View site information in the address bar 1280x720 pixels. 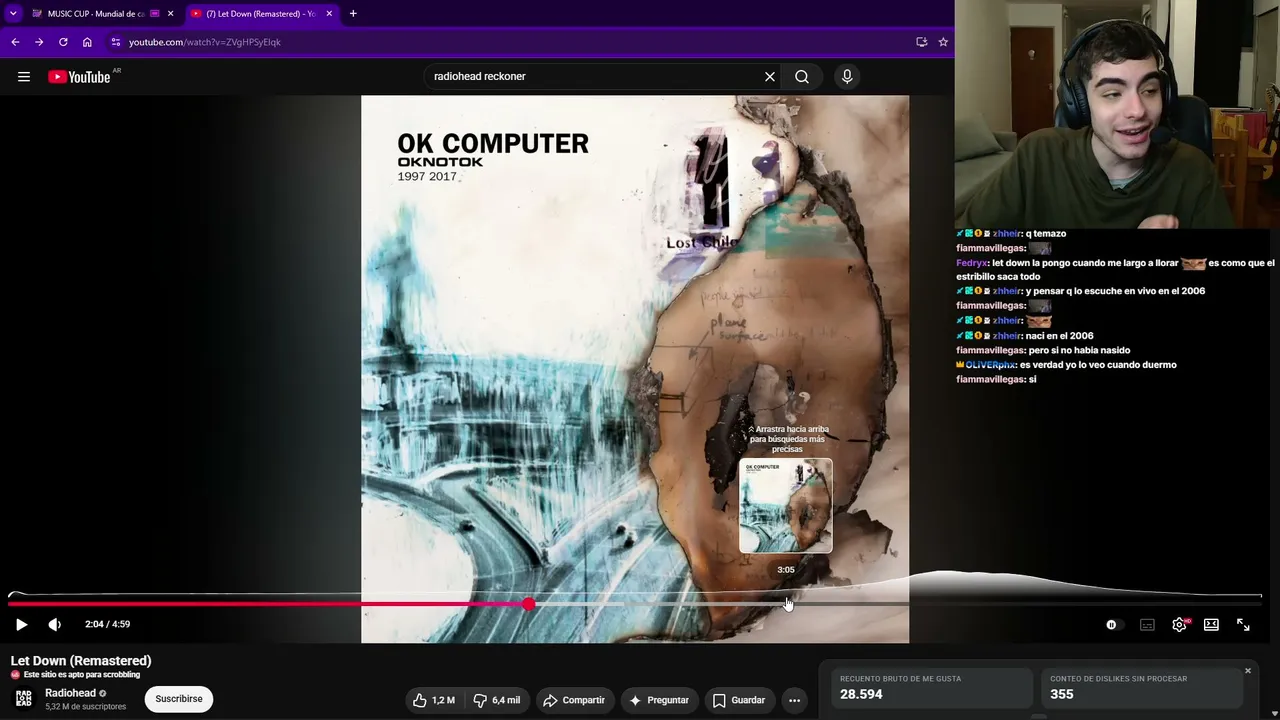pyautogui.click(x=116, y=42)
